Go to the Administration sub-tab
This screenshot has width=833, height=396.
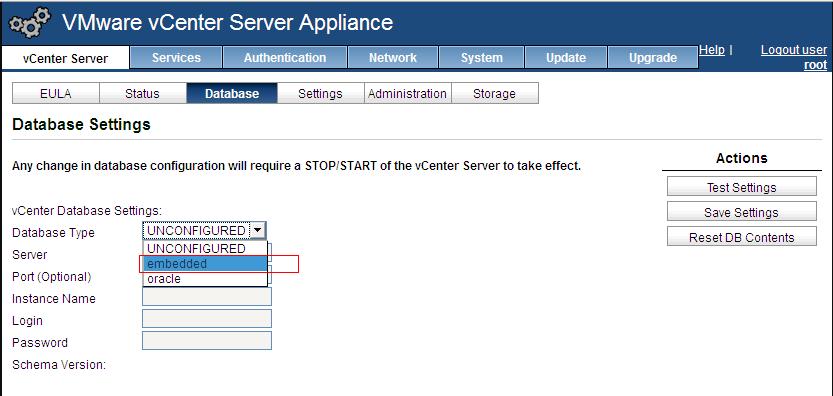pos(407,94)
